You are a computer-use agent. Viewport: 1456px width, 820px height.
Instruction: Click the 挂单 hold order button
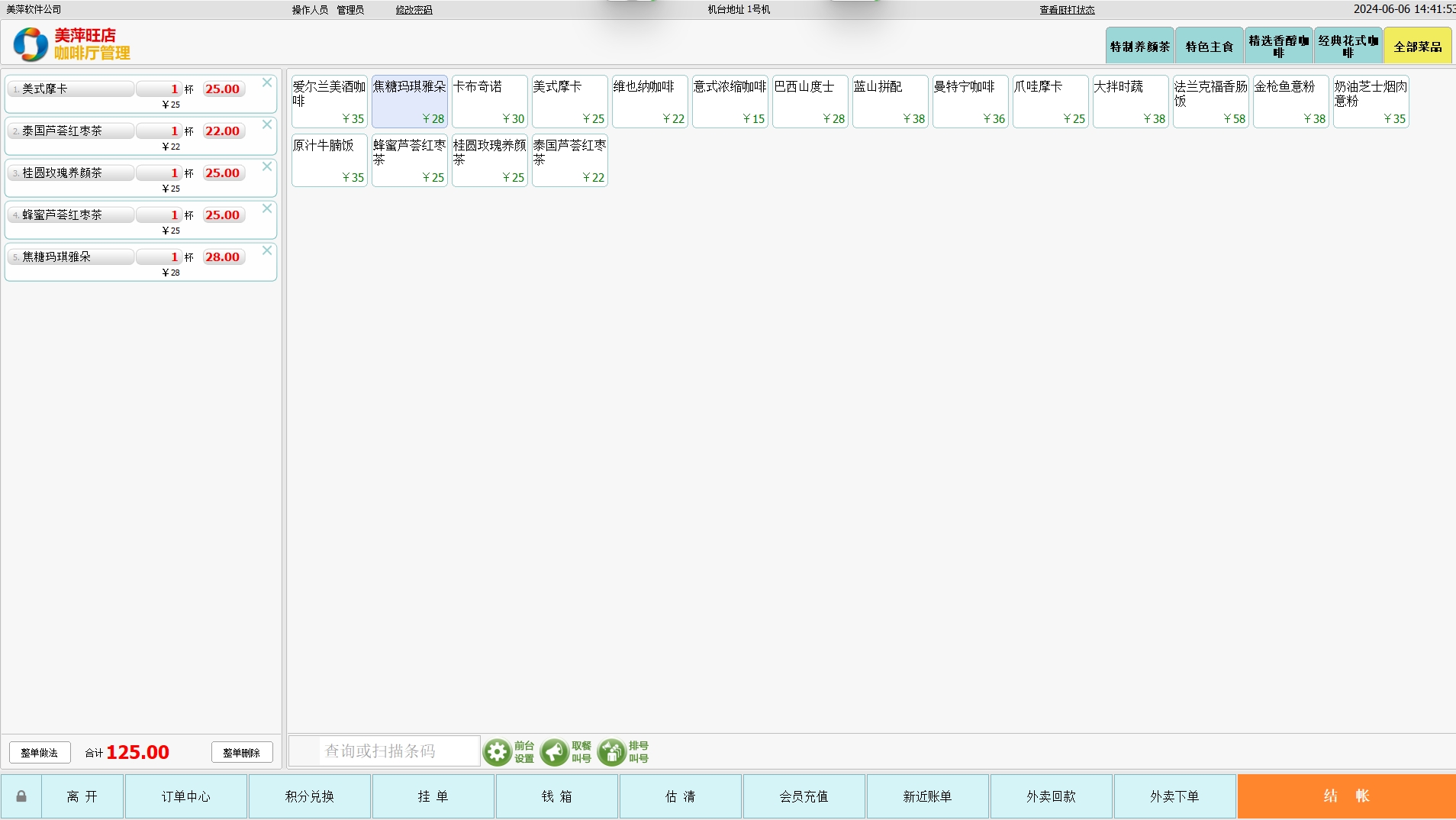[433, 796]
